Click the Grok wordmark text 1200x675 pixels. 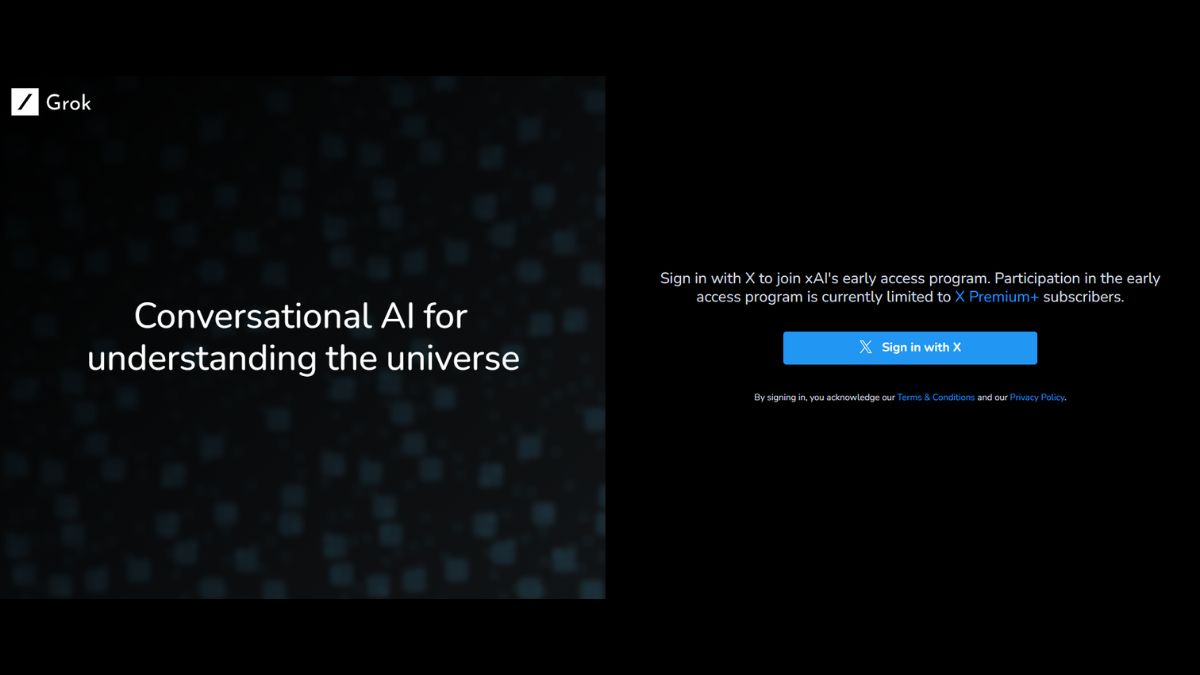point(68,102)
